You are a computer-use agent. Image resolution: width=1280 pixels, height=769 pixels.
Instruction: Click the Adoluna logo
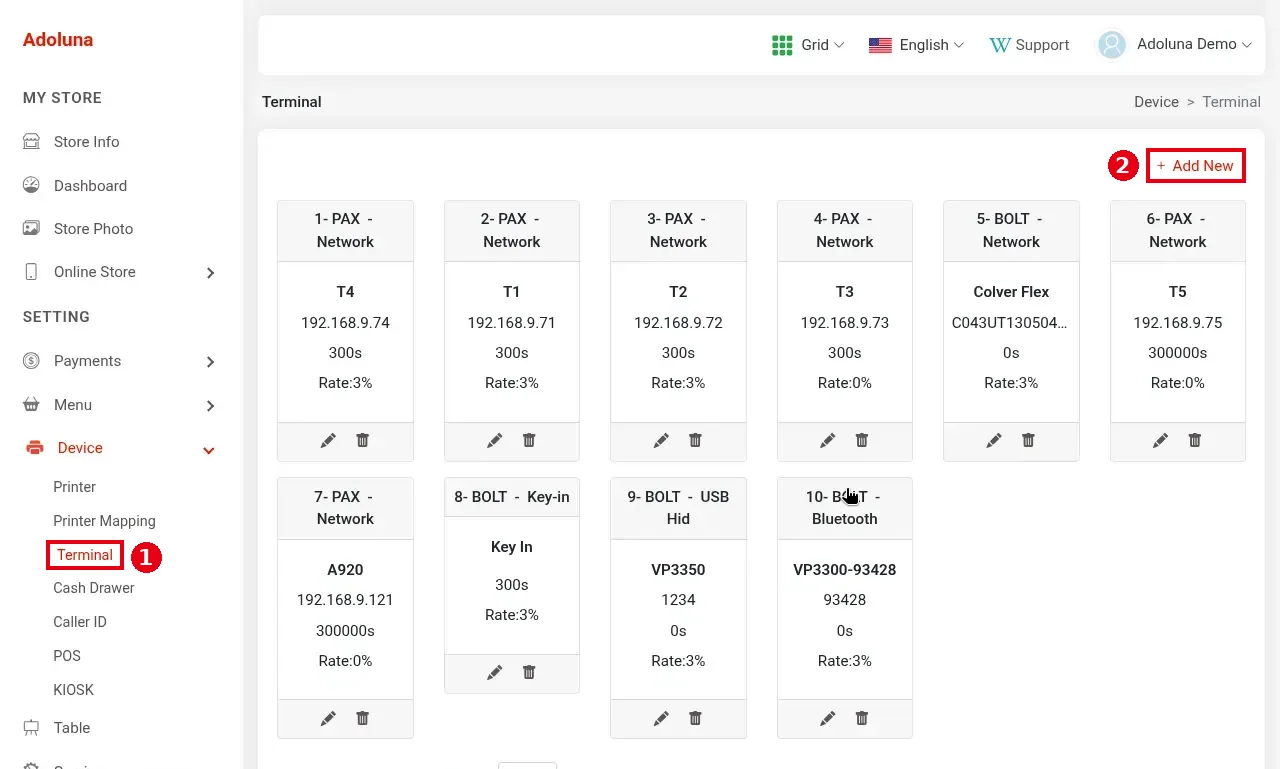tap(58, 40)
